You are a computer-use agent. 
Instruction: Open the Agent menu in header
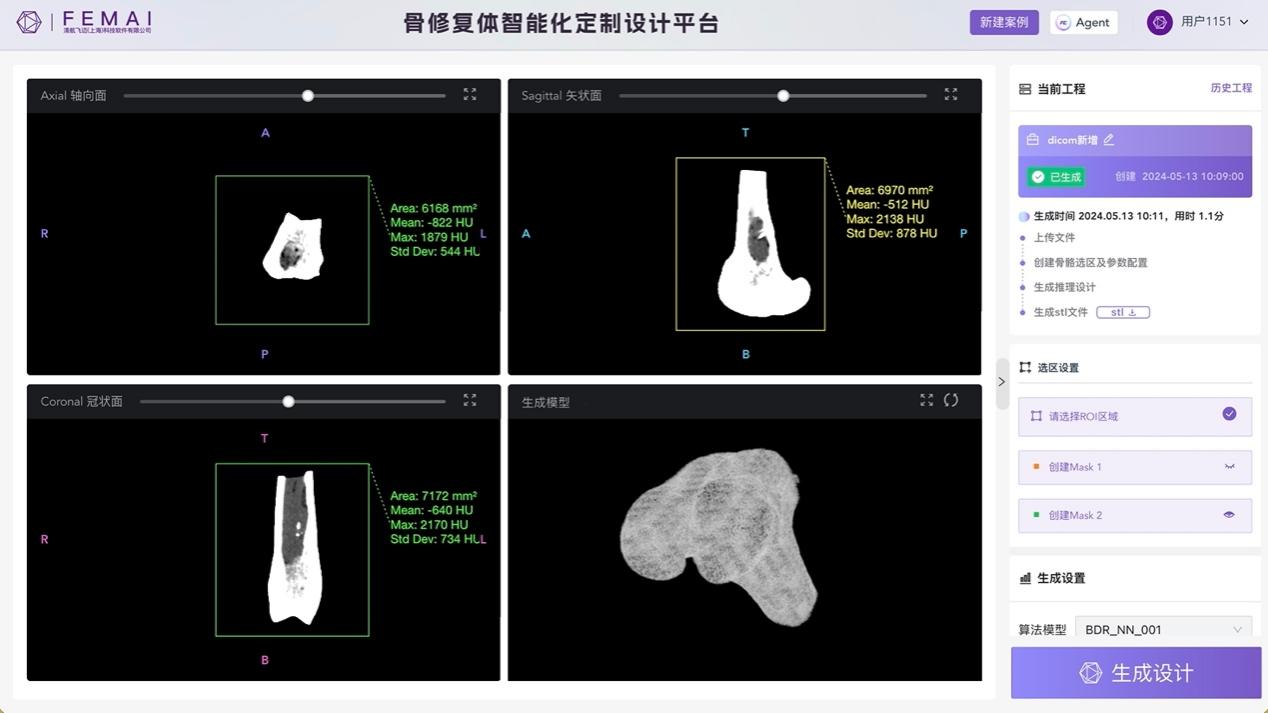(1083, 22)
